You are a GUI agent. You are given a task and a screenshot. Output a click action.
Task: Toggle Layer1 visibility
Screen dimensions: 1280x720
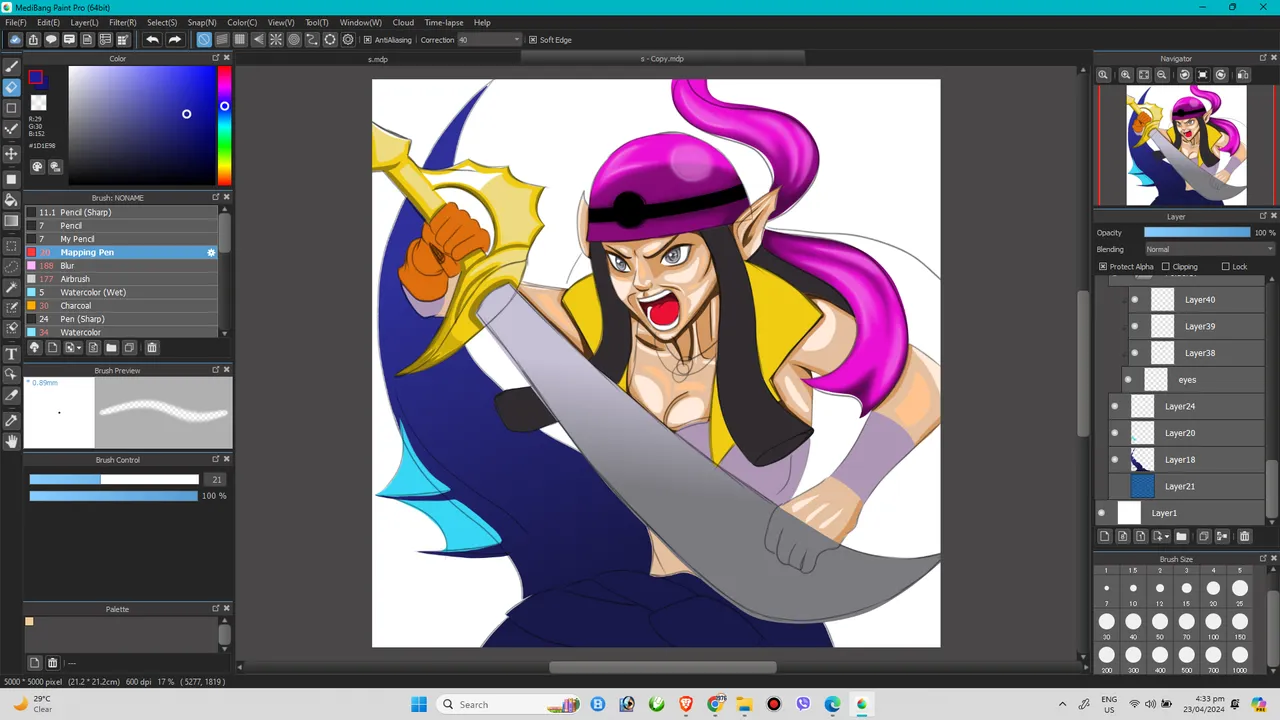pyautogui.click(x=1102, y=513)
